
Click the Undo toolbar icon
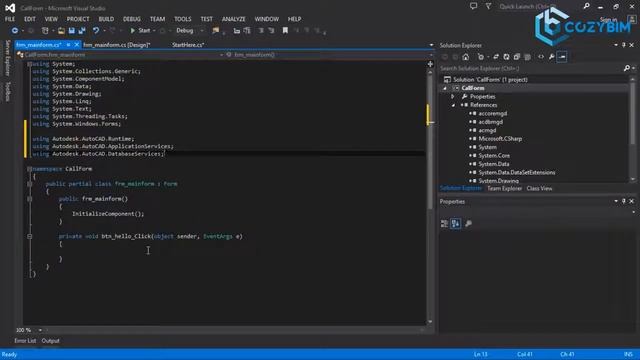point(96,31)
